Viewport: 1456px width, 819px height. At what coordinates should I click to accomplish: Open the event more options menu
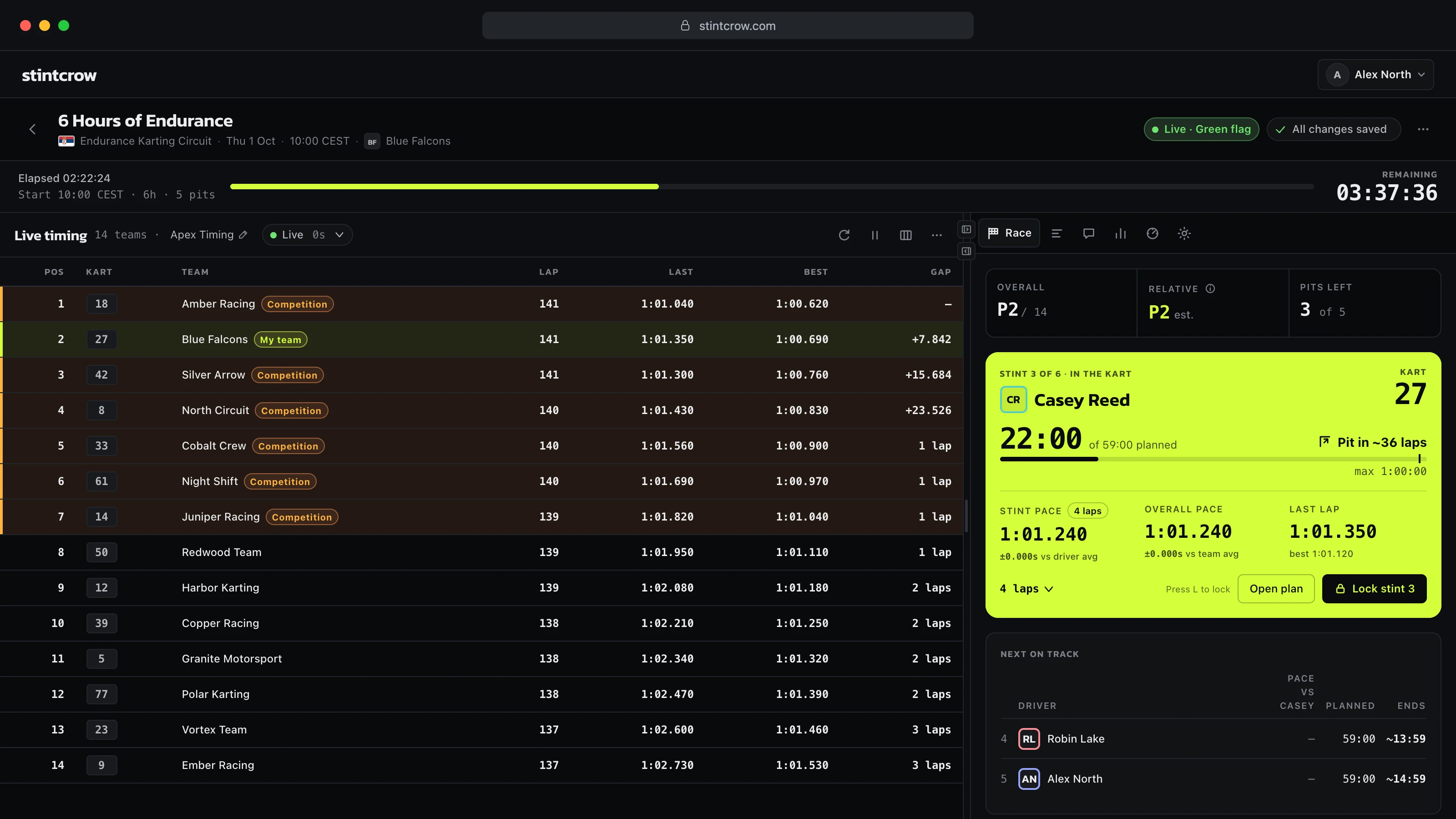pyautogui.click(x=1423, y=129)
